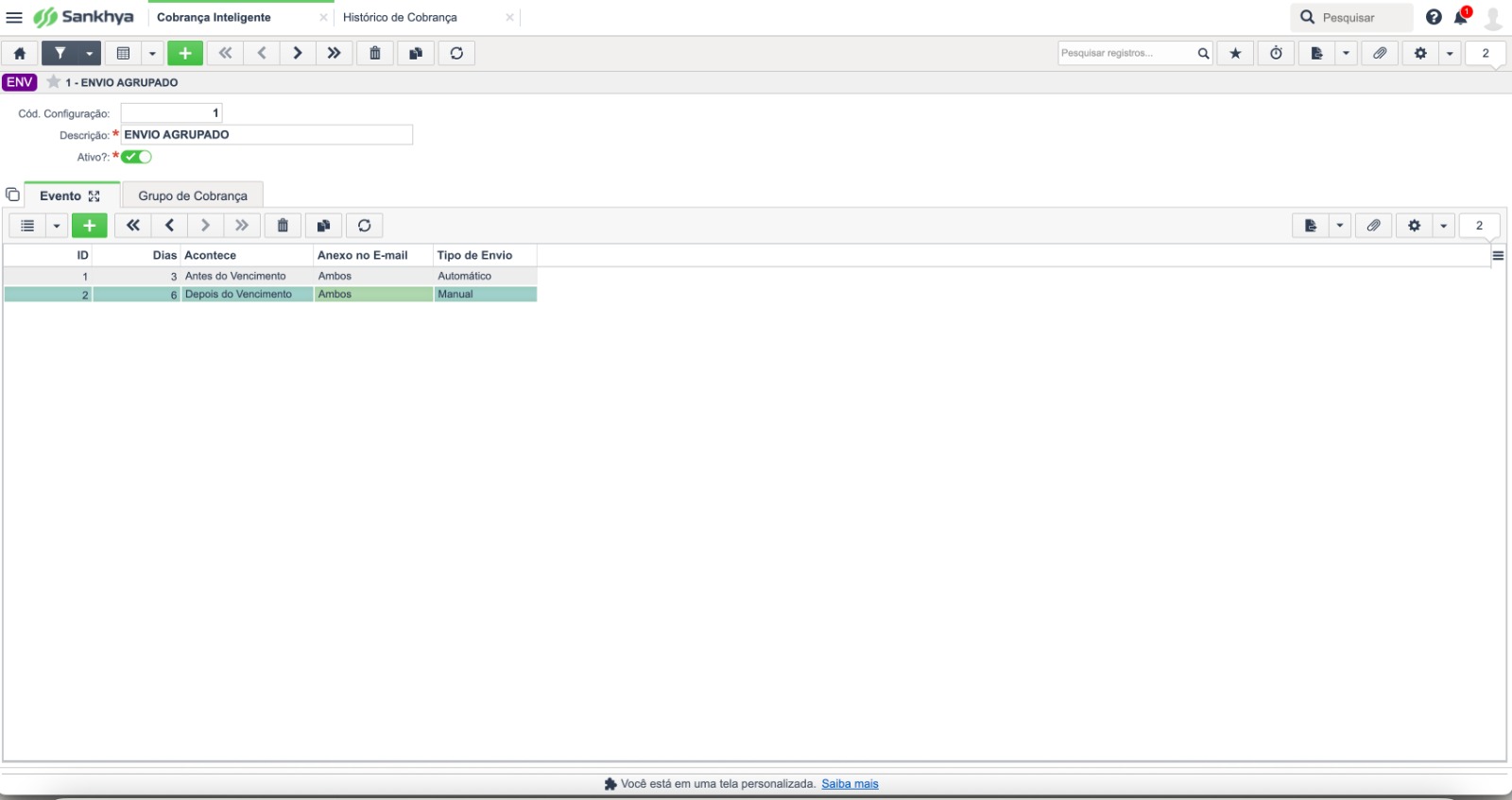The height and width of the screenshot is (800, 1512).
Task: Open the stopwatch timer icon
Action: (x=1276, y=54)
